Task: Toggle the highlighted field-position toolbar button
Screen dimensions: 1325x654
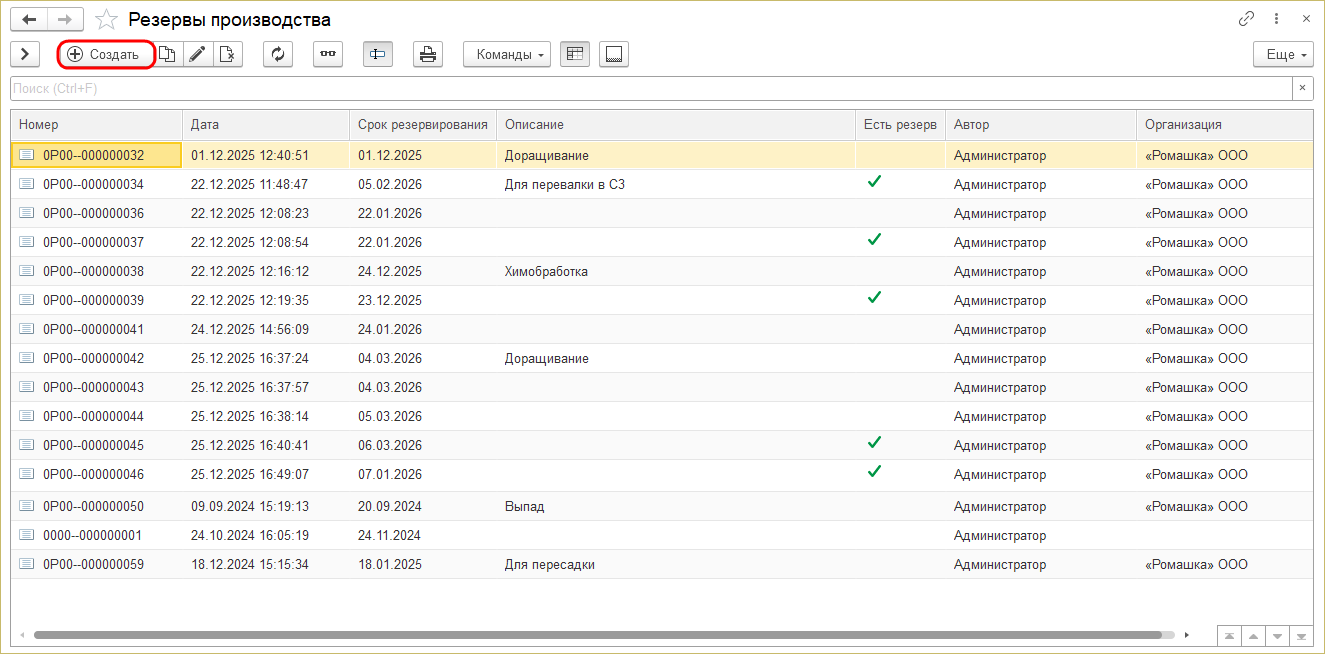Action: pyautogui.click(x=378, y=54)
